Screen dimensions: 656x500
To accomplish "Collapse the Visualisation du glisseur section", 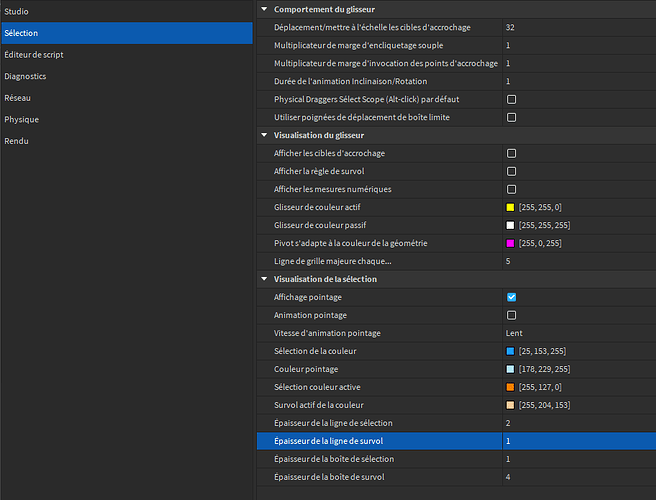I will click(264, 135).
